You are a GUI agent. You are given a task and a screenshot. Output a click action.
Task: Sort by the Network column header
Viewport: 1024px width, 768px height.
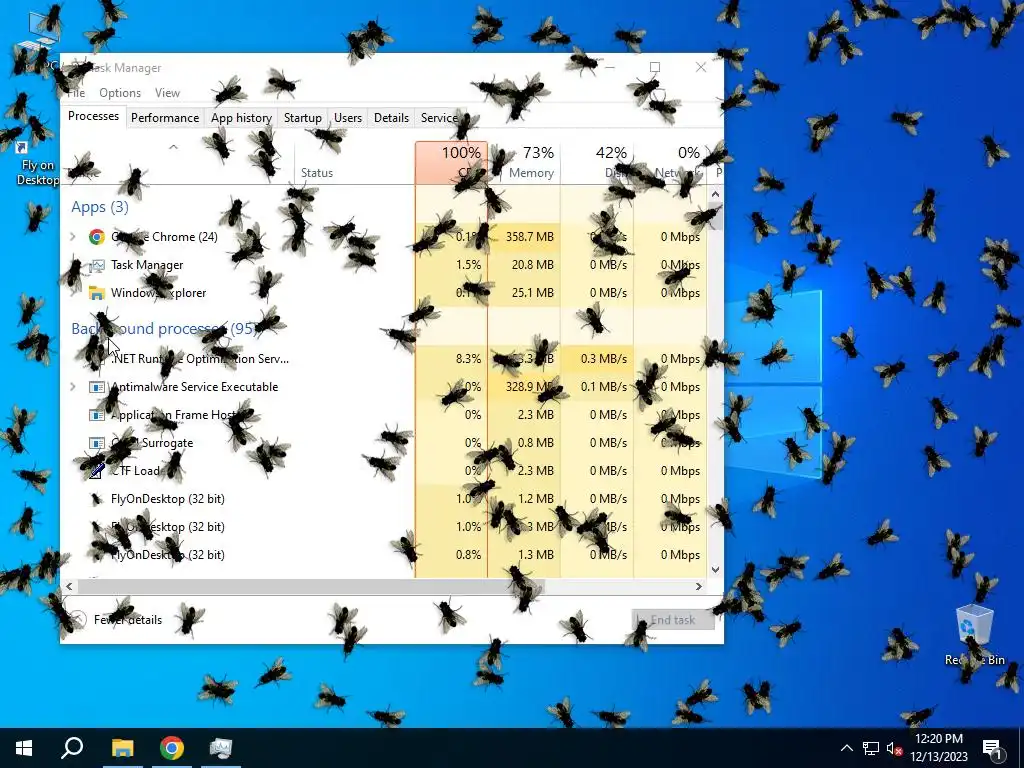tap(670, 163)
